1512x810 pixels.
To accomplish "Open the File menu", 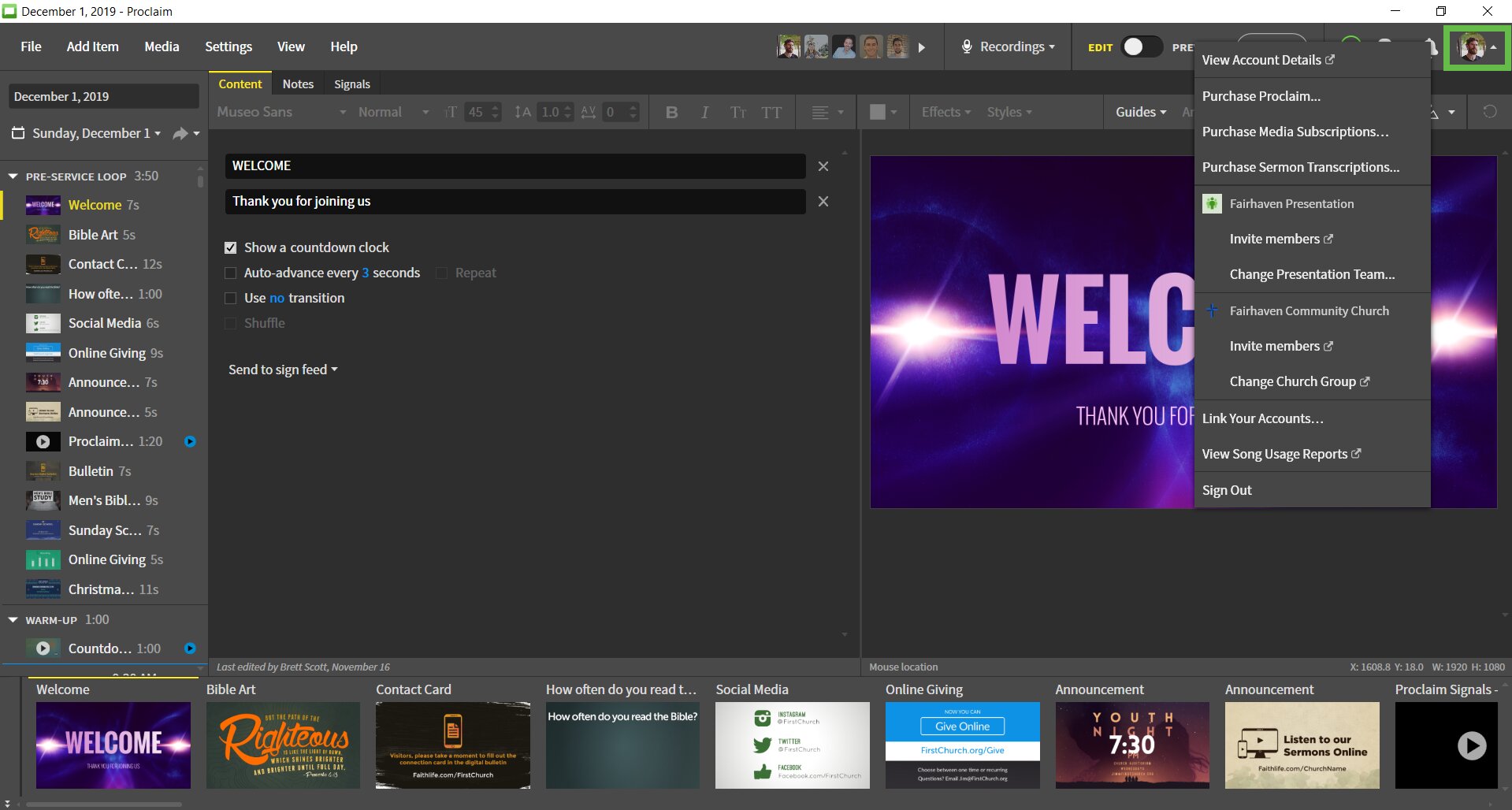I will coord(31,46).
